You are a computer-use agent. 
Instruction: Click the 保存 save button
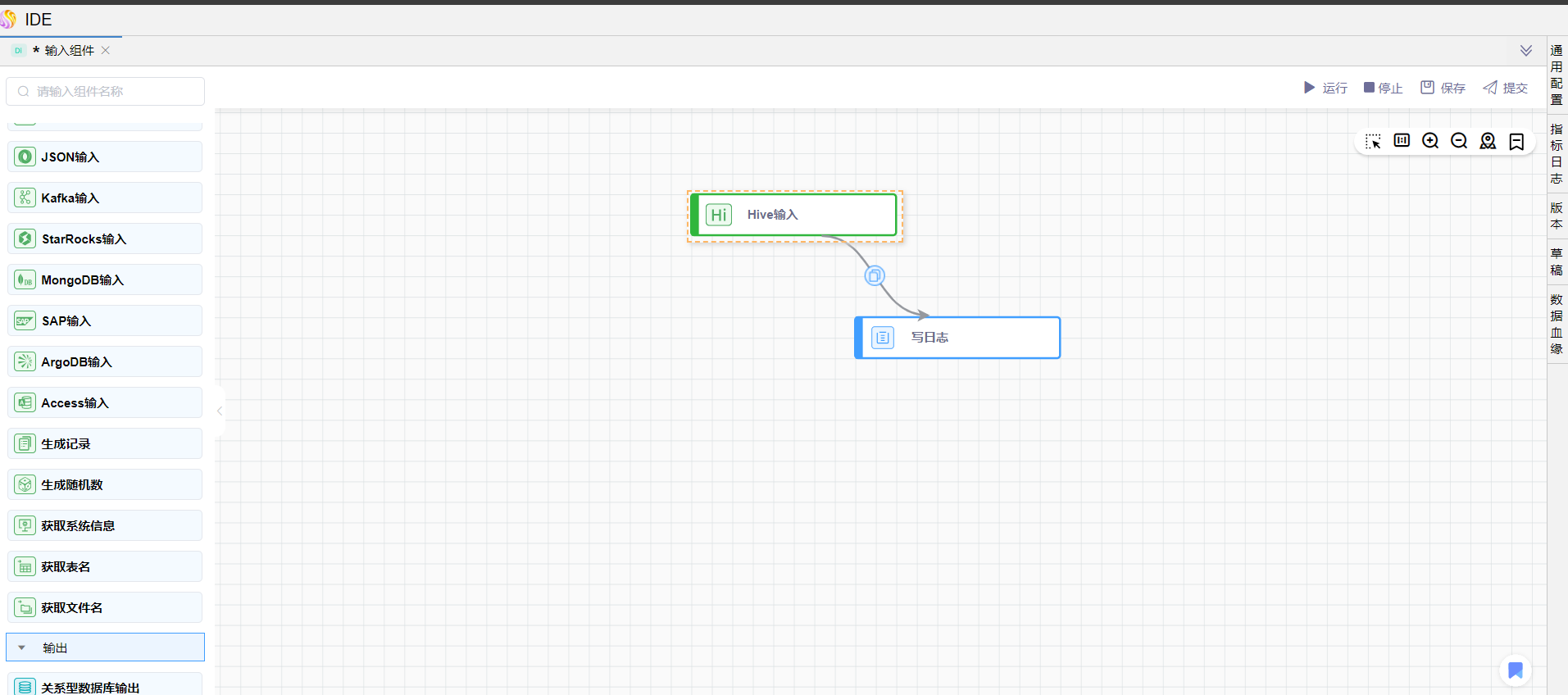tap(1443, 88)
